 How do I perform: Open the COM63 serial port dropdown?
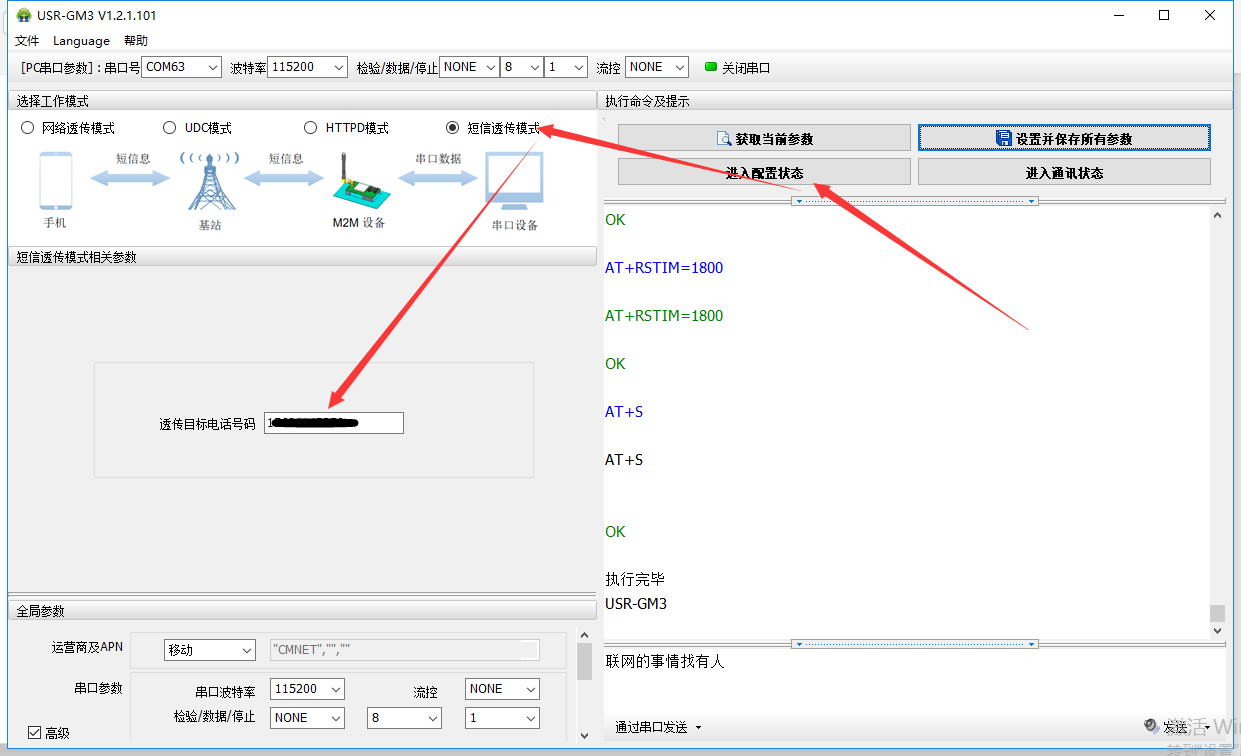[182, 67]
